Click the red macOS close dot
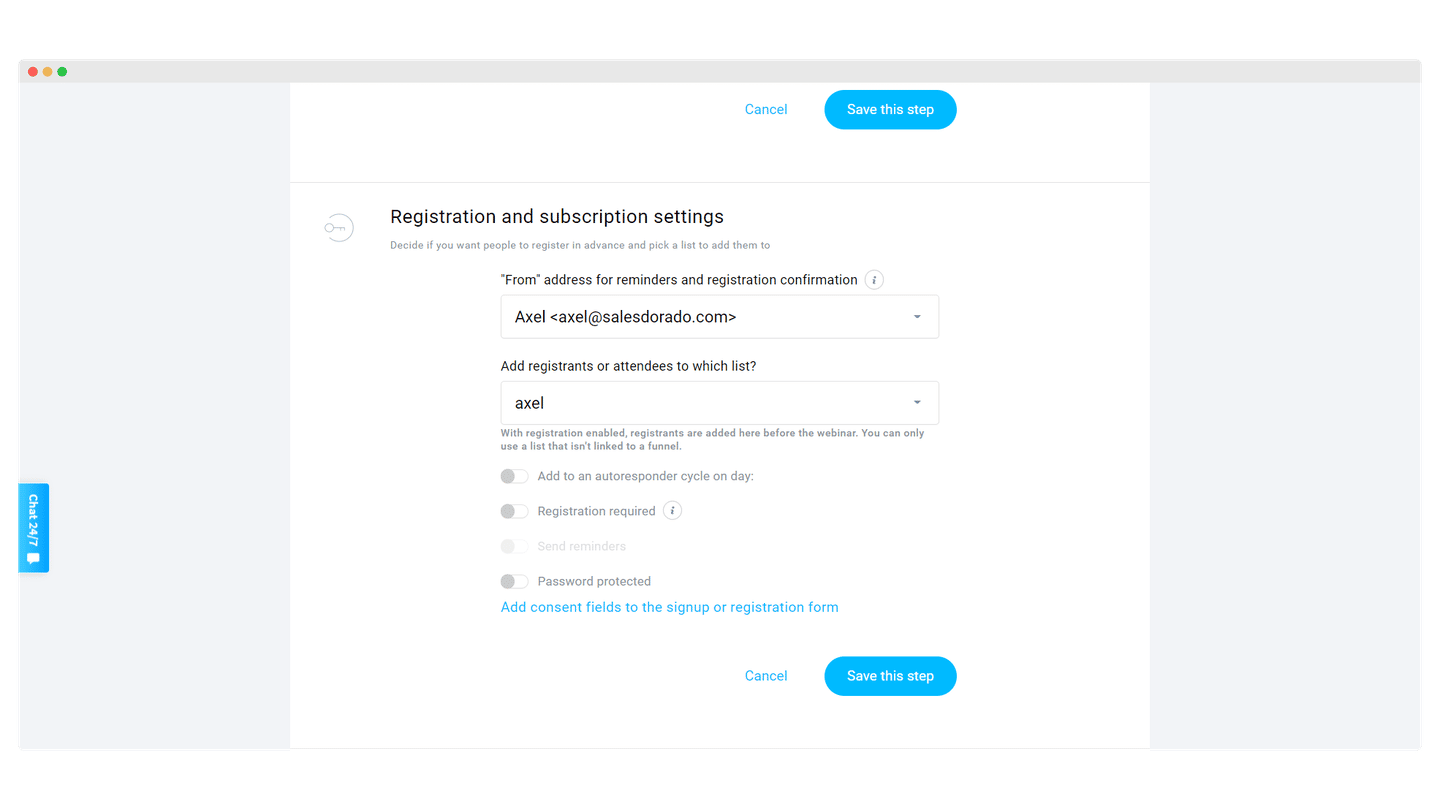The width and height of the screenshot is (1440, 810). click(33, 72)
